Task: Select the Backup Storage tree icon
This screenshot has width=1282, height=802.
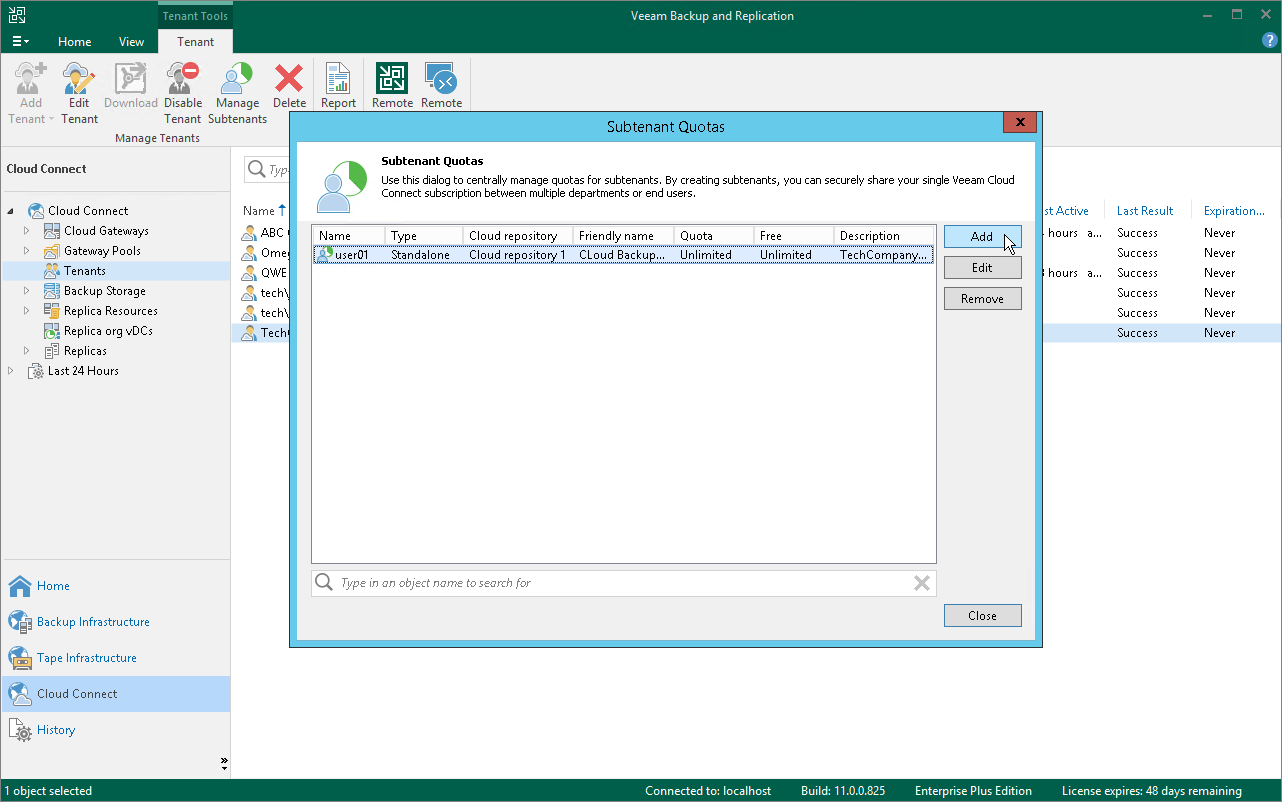Action: tap(52, 291)
